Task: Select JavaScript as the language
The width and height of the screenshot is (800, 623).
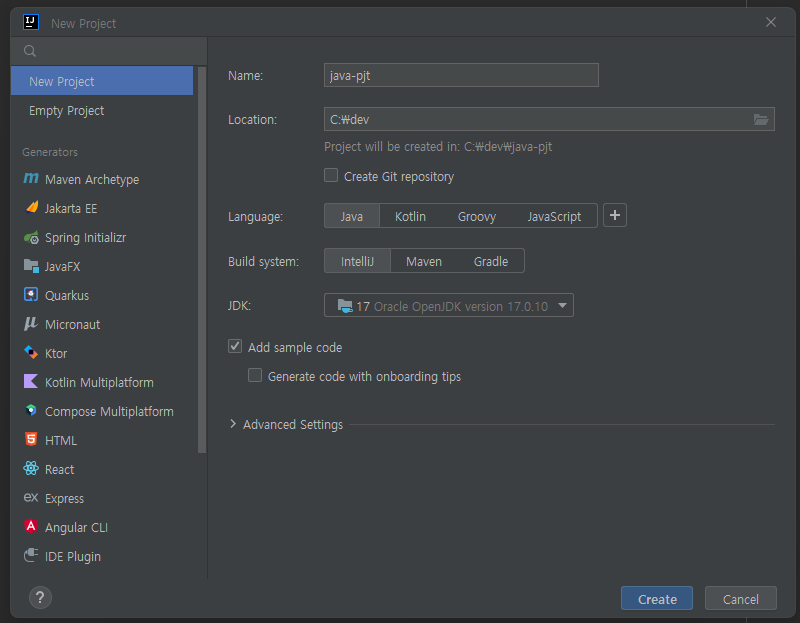Action: click(554, 216)
